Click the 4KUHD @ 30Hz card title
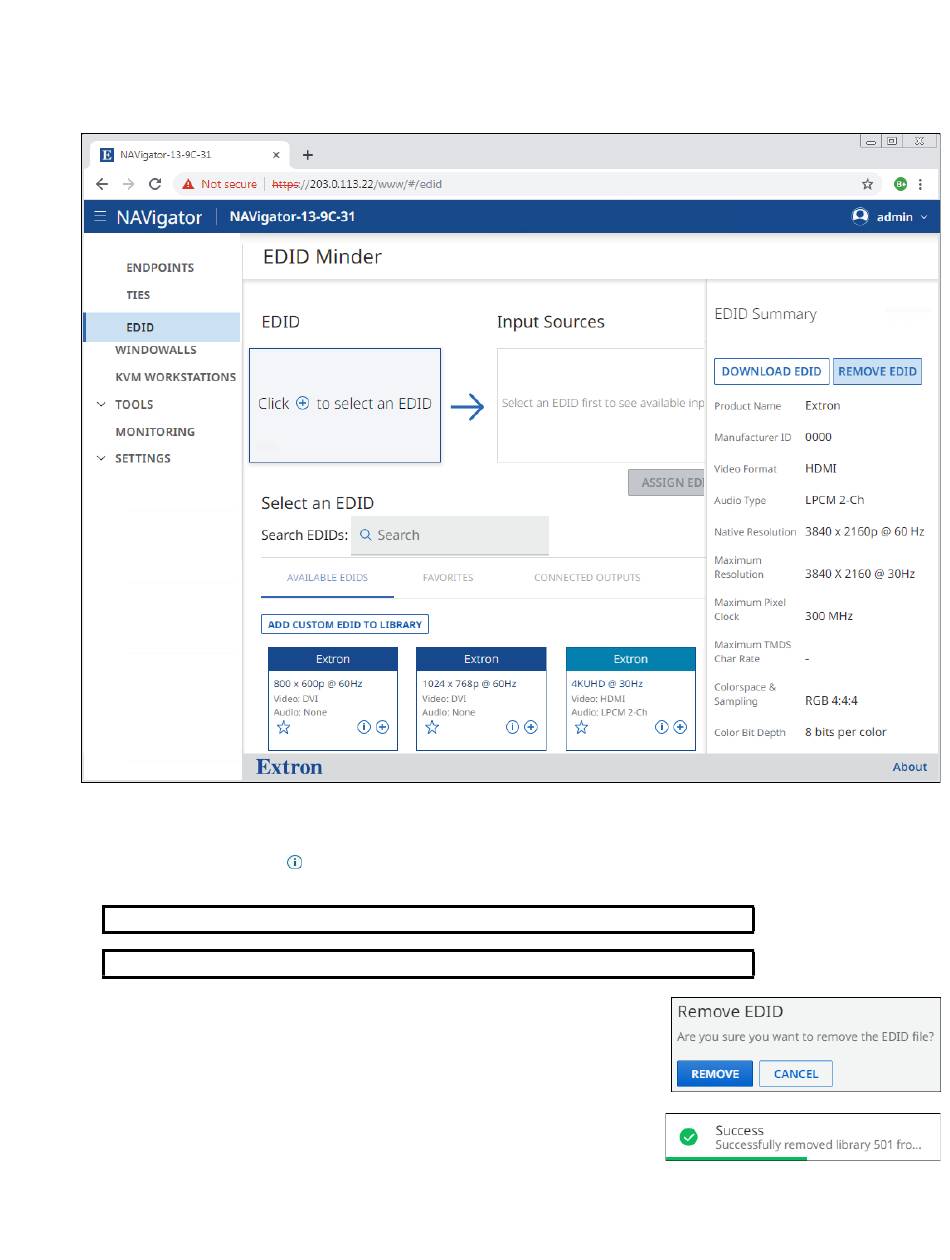Image resolution: width=950 pixels, height=1260 pixels. (607, 684)
